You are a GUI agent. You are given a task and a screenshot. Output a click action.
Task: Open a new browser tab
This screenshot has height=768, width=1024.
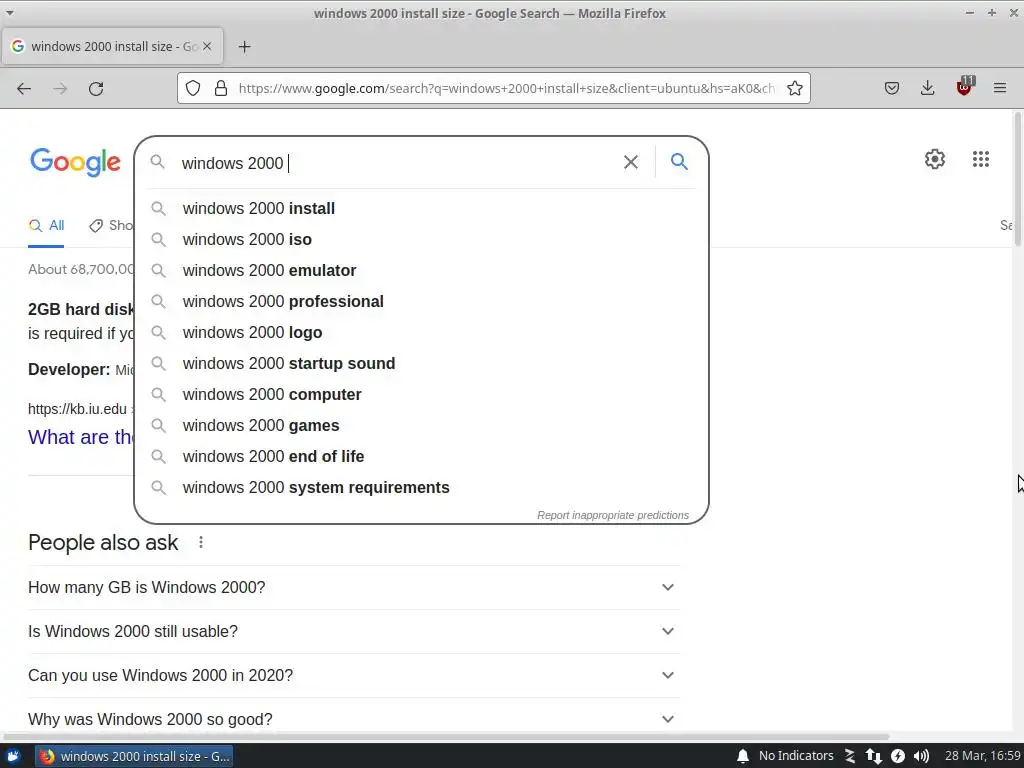244,46
